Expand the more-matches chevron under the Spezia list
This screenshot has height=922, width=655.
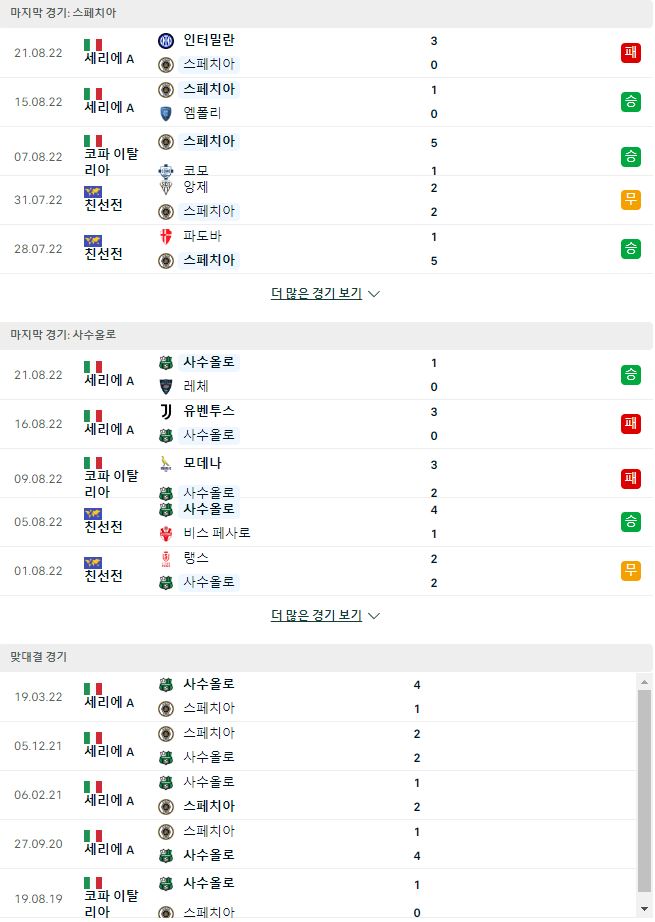click(x=374, y=293)
